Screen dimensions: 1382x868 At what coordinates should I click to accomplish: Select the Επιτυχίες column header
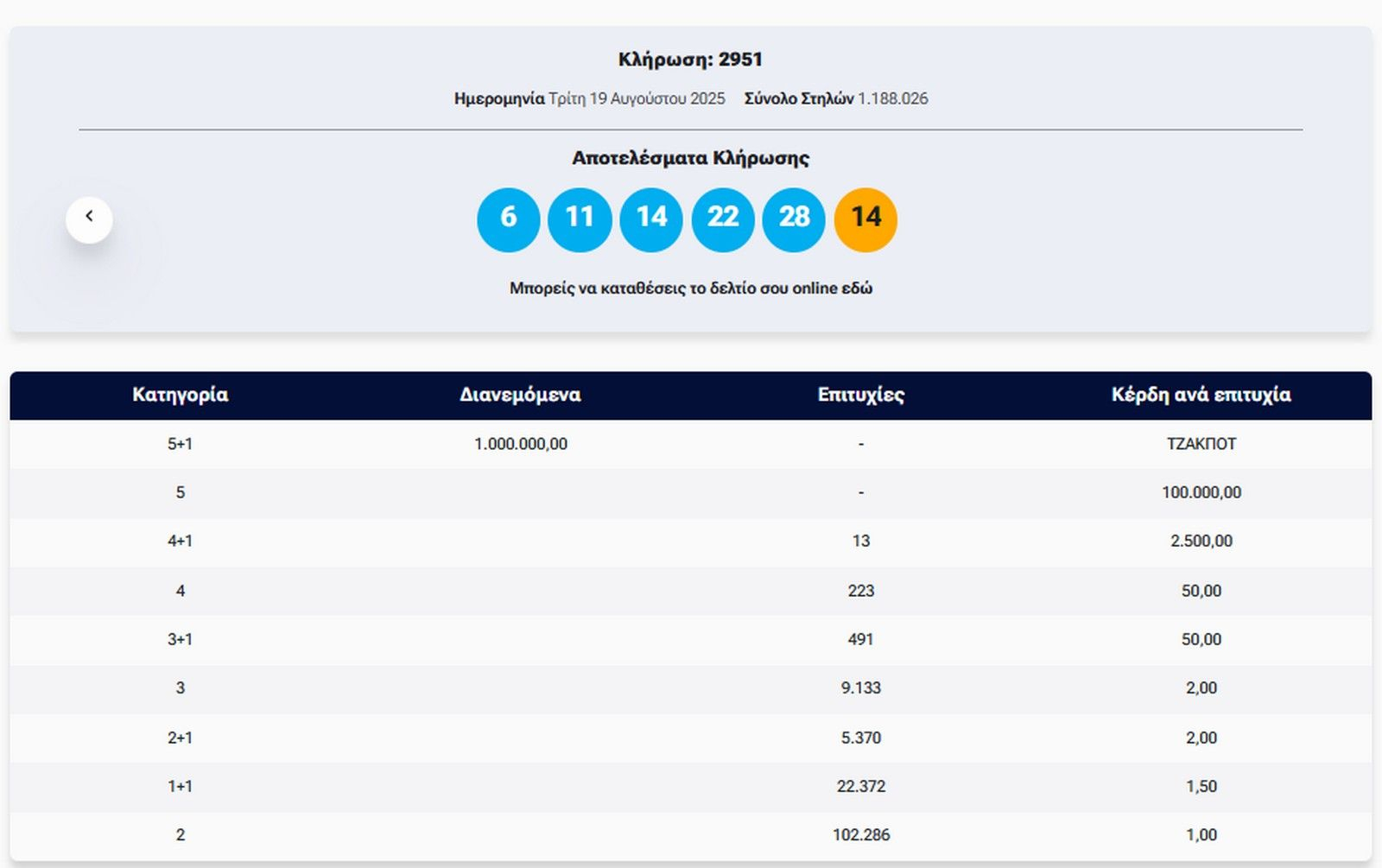pos(860,395)
